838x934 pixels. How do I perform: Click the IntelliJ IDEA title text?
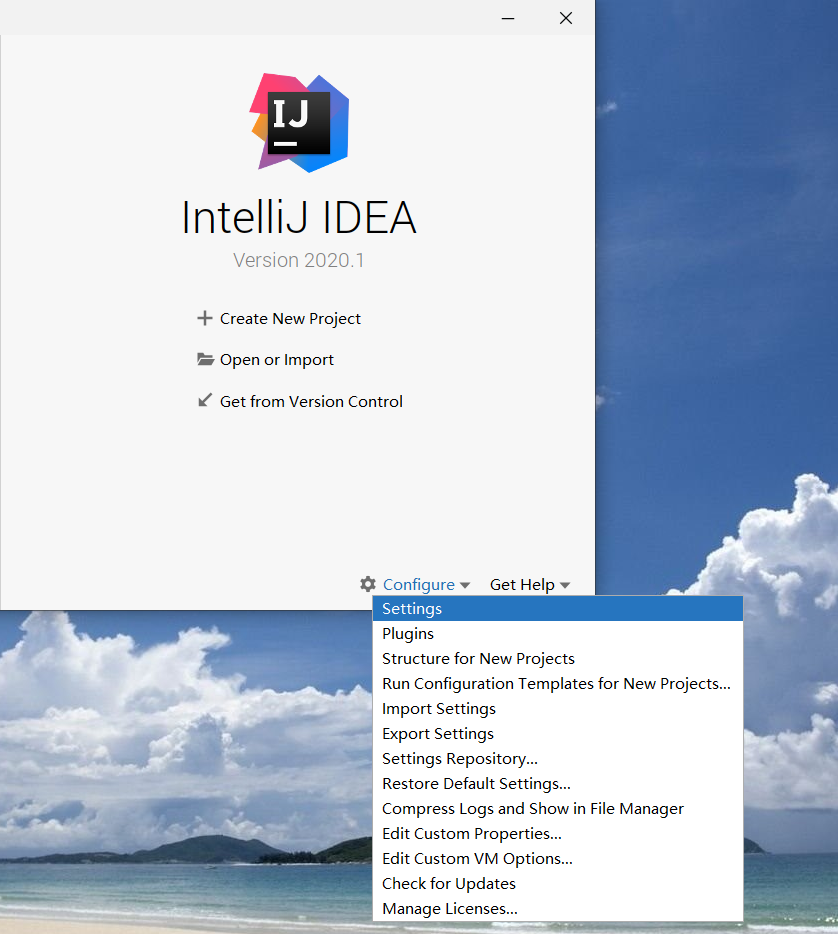[299, 217]
